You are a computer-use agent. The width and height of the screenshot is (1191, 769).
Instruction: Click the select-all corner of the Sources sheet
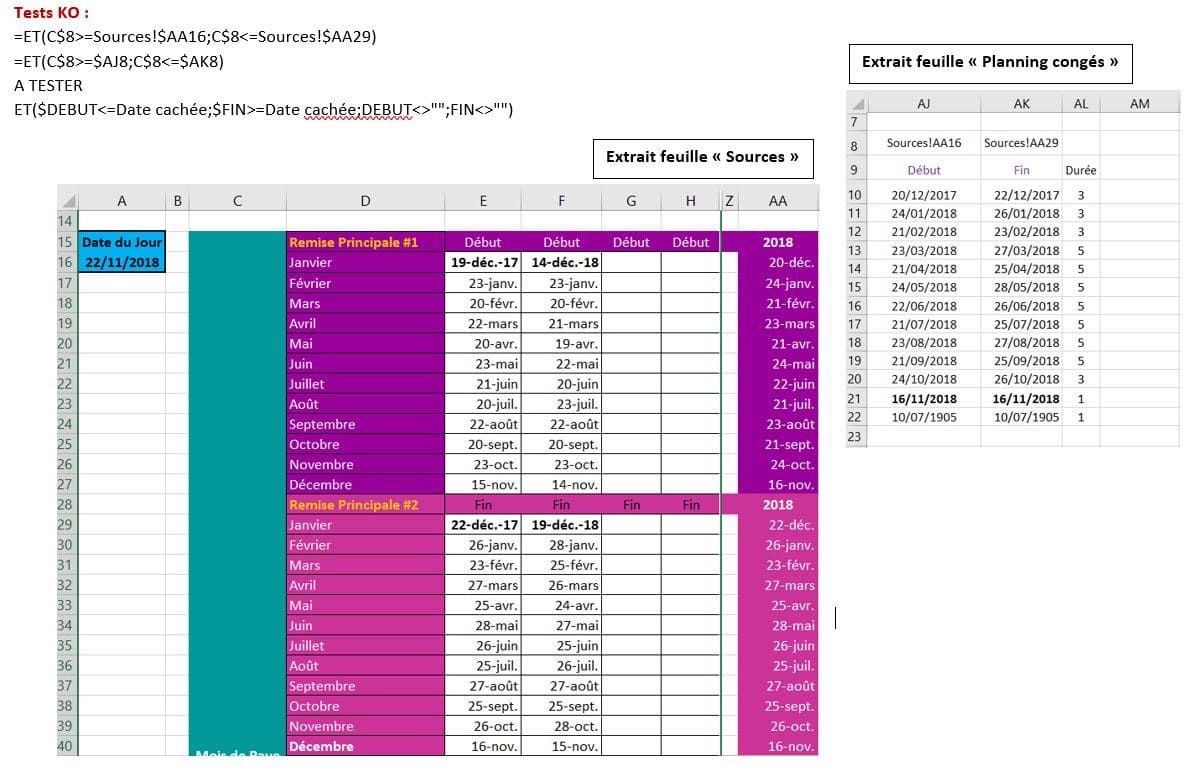tap(67, 200)
